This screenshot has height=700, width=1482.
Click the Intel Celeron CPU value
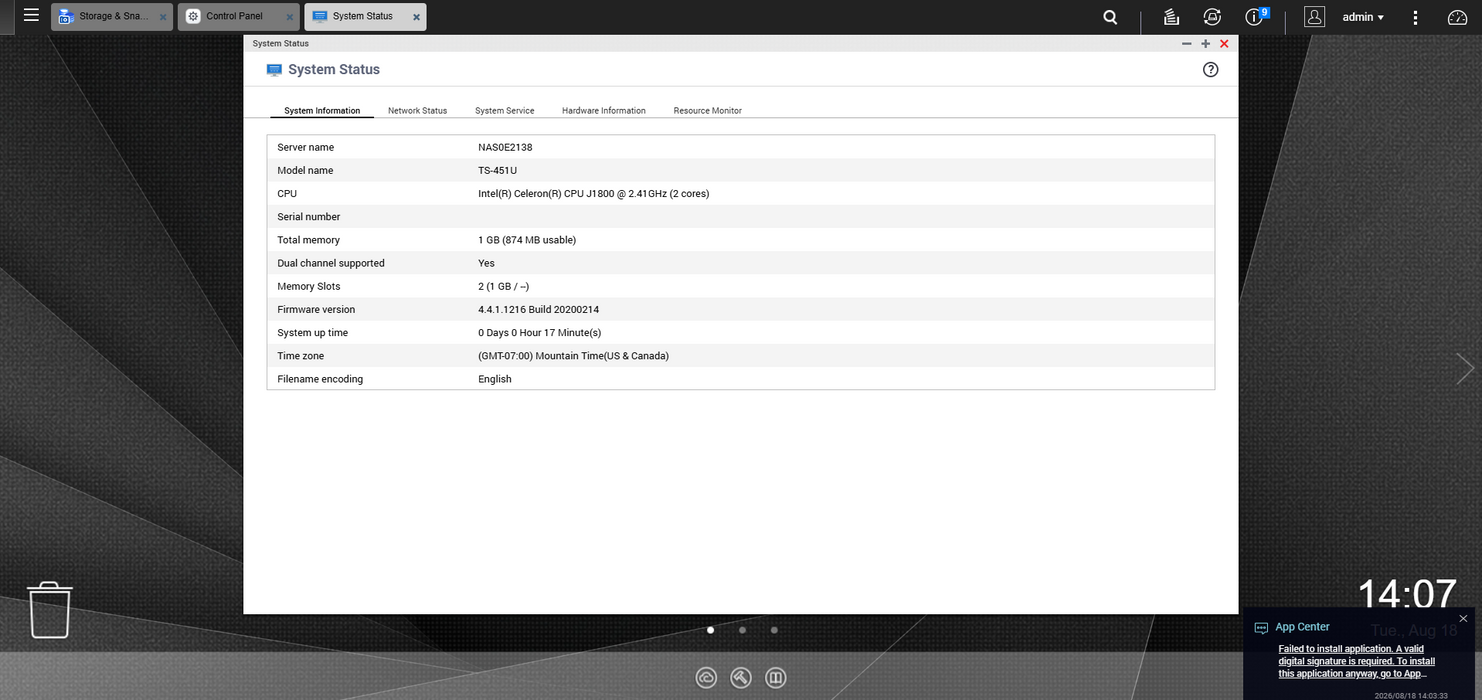tap(593, 193)
